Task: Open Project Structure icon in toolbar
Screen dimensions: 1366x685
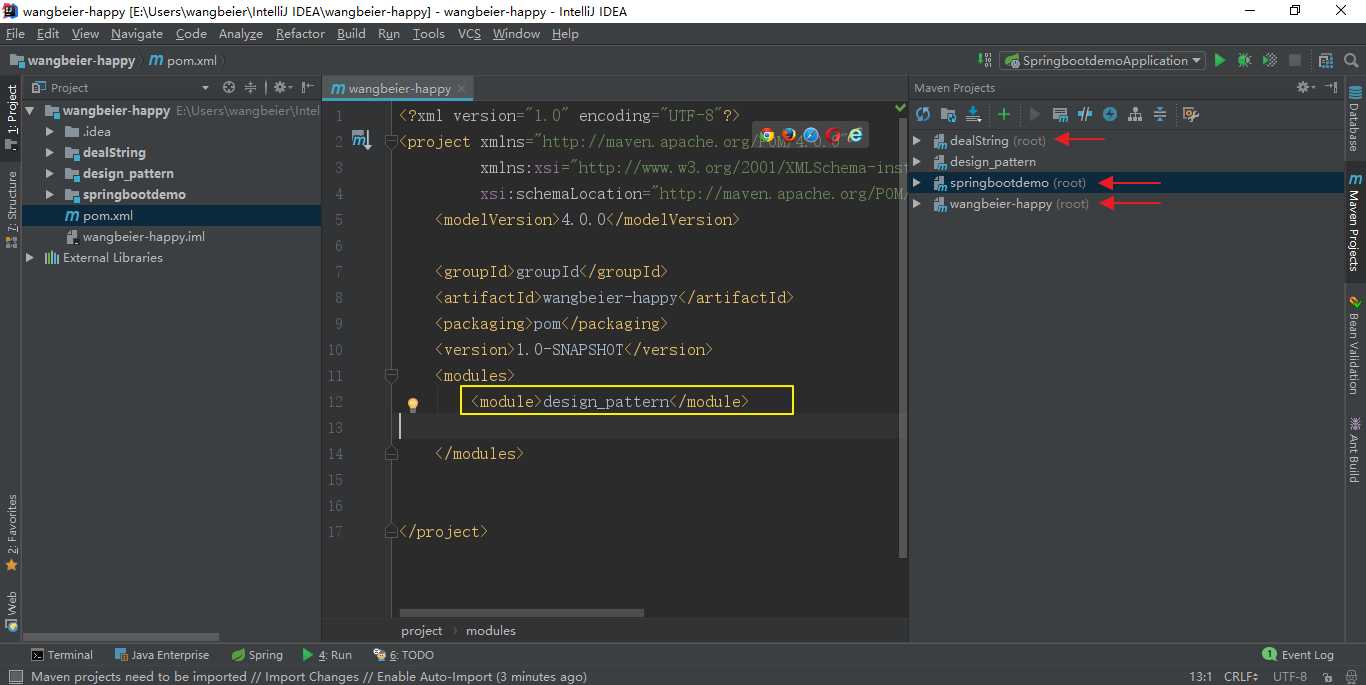Action: [x=1326, y=60]
